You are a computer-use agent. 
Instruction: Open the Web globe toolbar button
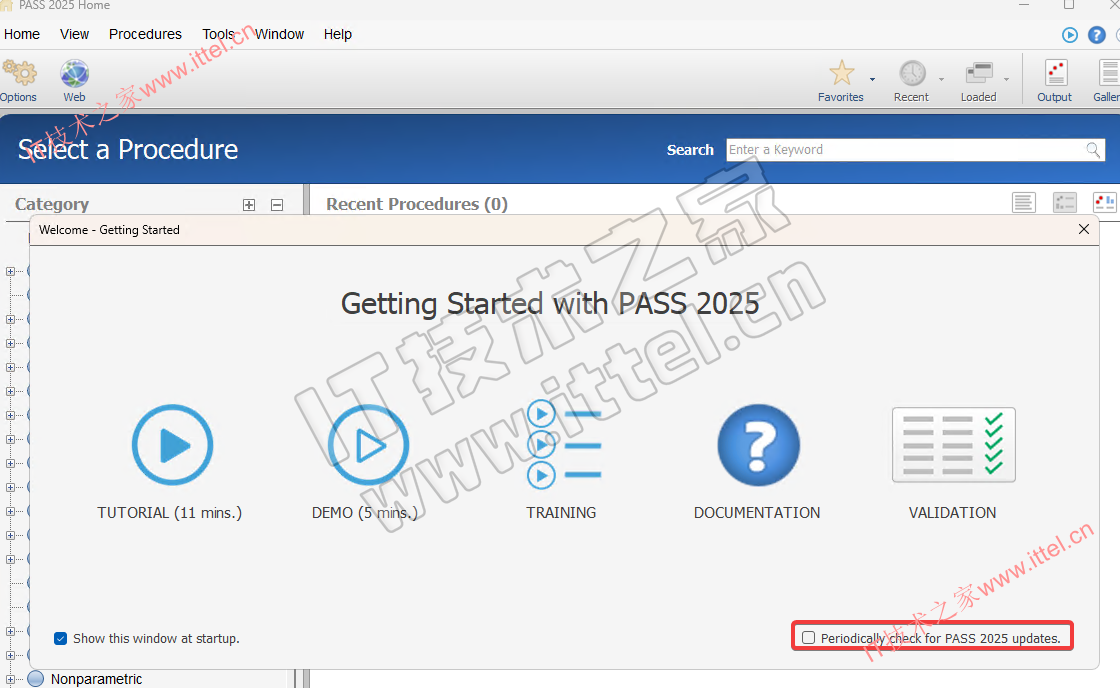[74, 81]
